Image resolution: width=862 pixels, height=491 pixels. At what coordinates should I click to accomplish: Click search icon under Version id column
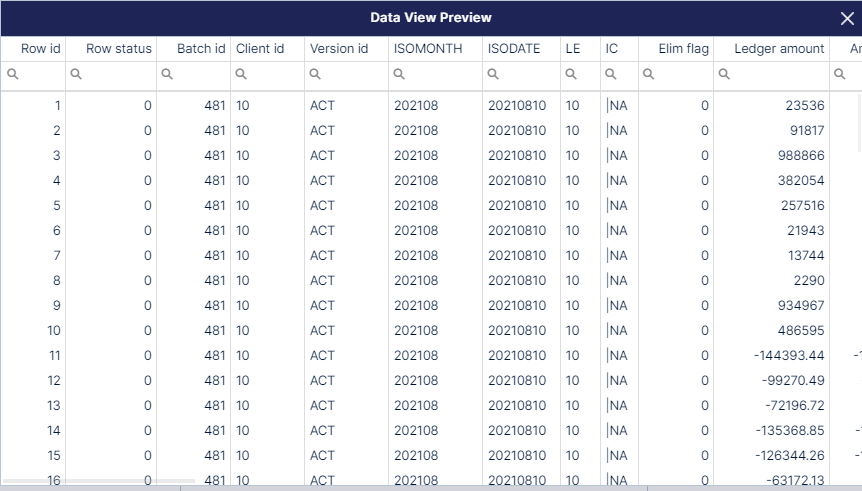click(x=315, y=74)
